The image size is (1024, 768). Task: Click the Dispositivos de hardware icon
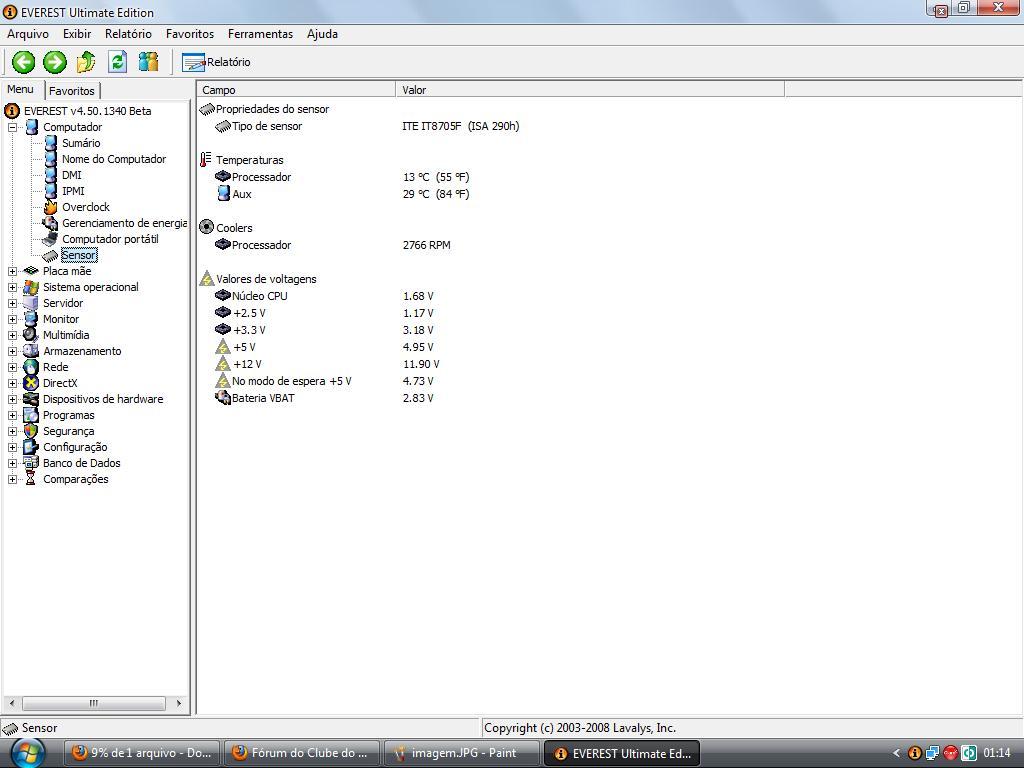click(31, 399)
